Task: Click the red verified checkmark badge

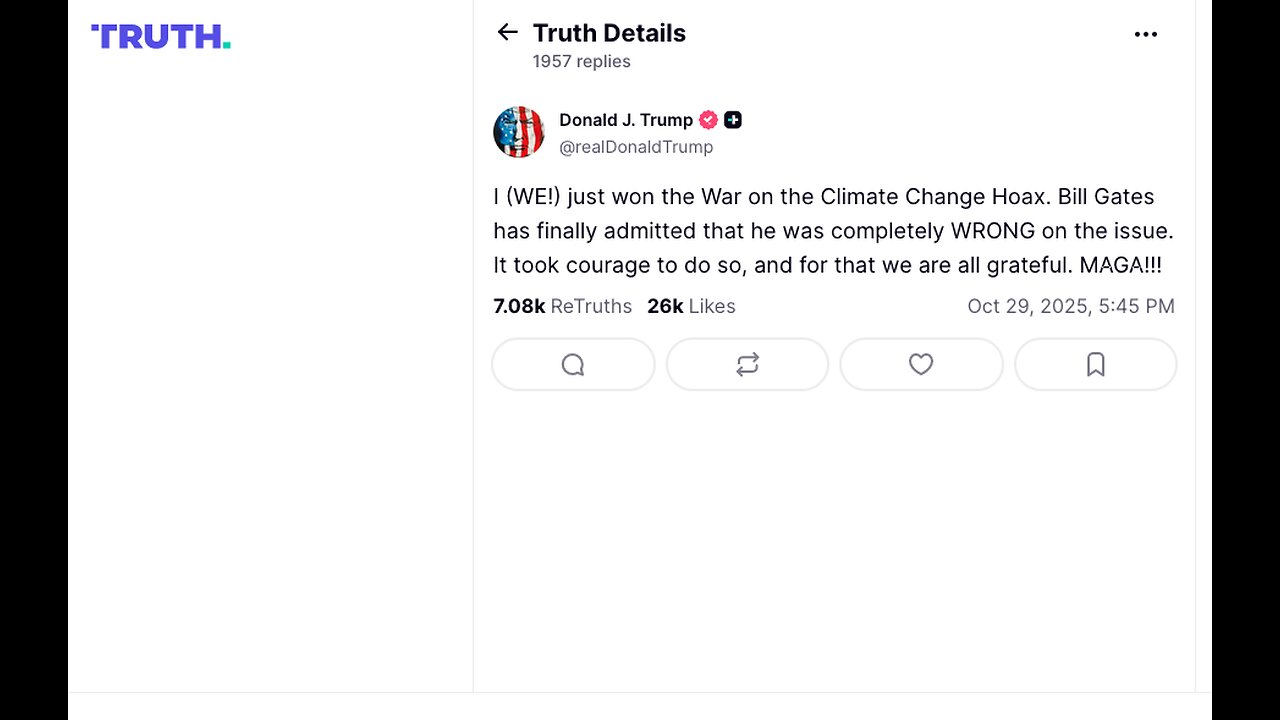Action: [708, 120]
